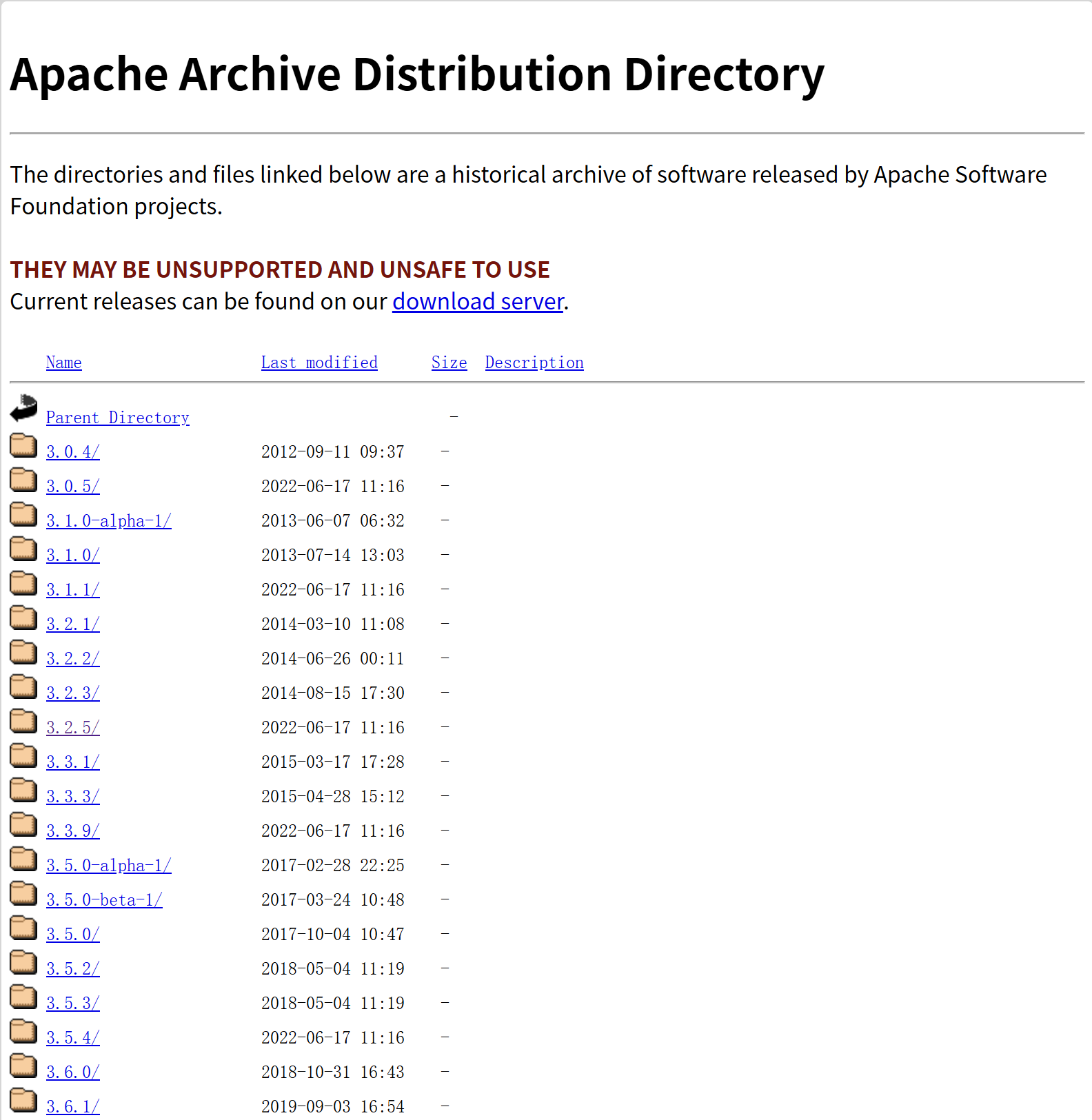Click folder icon beside 3.6.1/
Image resolution: width=1092 pixels, height=1120 pixels.
23,1100
